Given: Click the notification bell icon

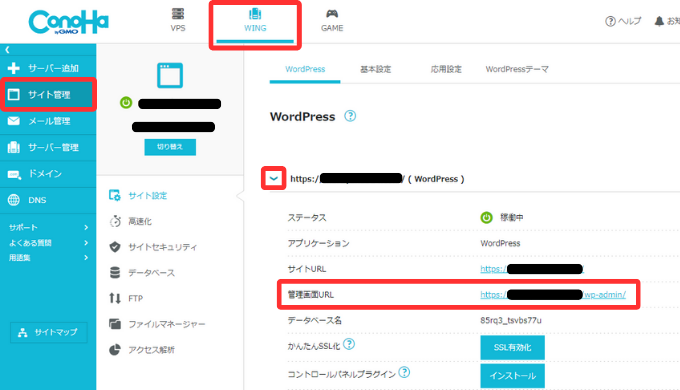Looking at the screenshot, I should (x=659, y=21).
